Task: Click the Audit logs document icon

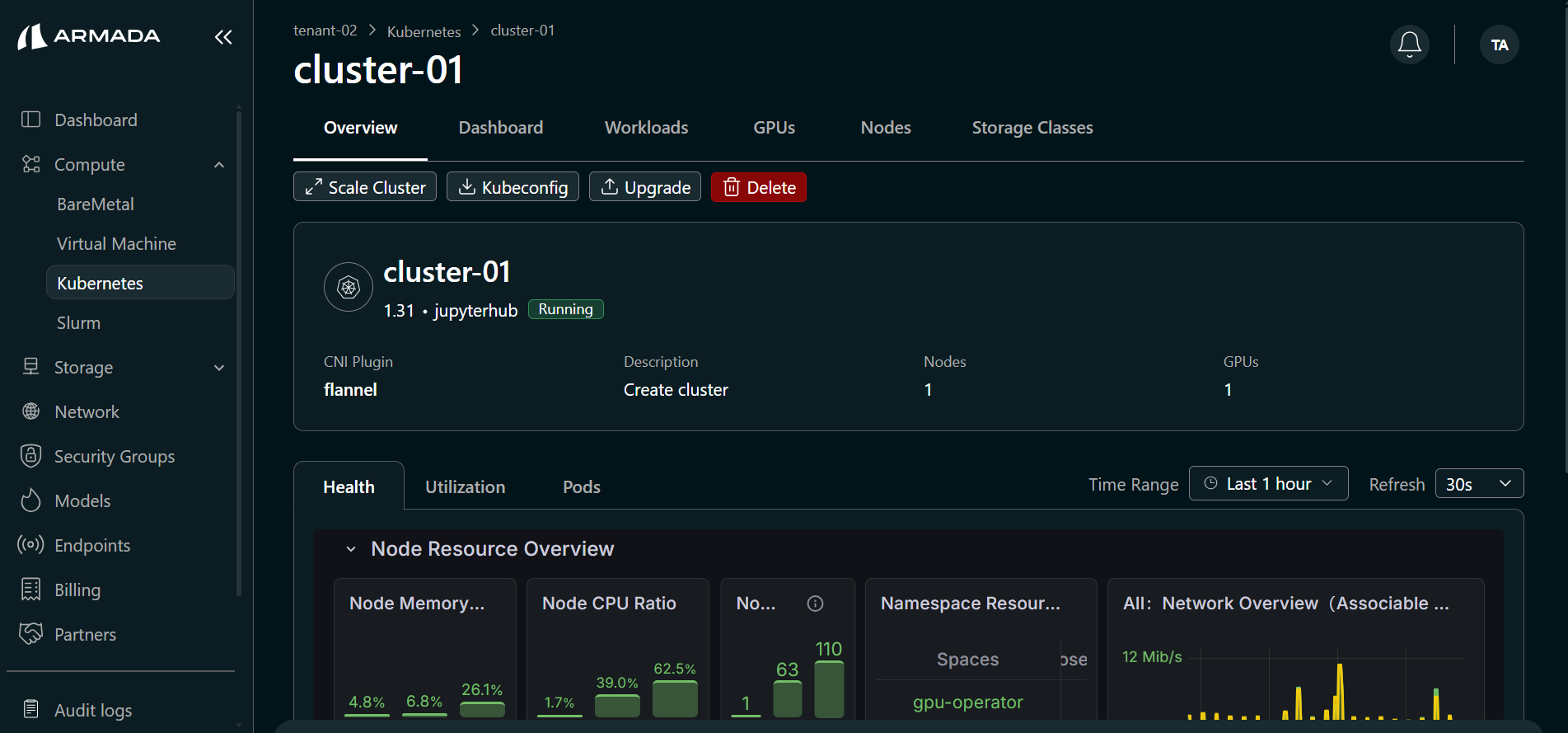Action: [30, 710]
